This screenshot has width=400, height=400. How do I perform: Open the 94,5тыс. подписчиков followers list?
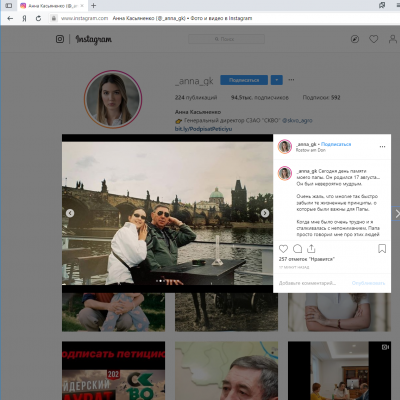(x=260, y=98)
